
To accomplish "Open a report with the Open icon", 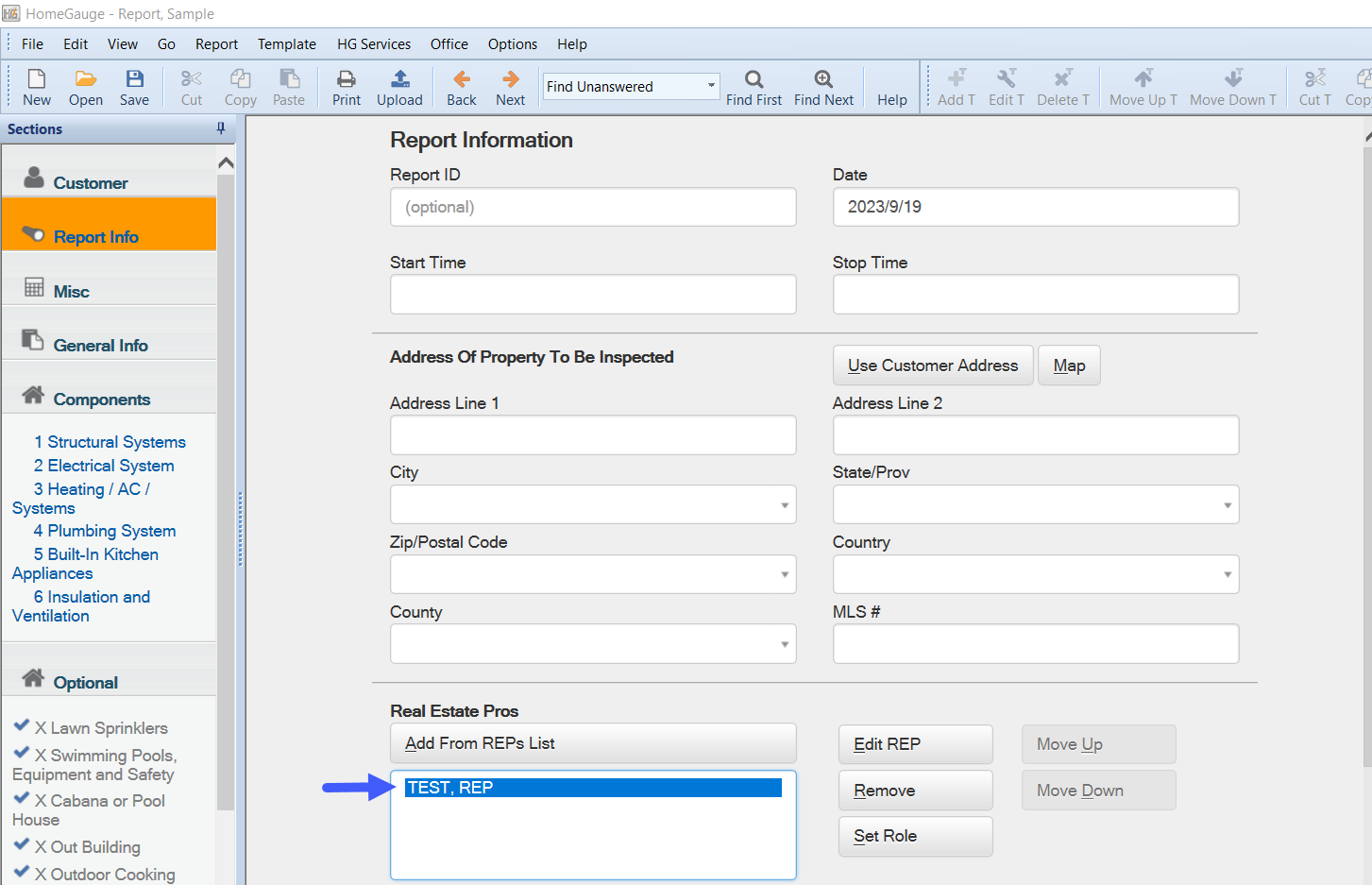I will tap(86, 79).
